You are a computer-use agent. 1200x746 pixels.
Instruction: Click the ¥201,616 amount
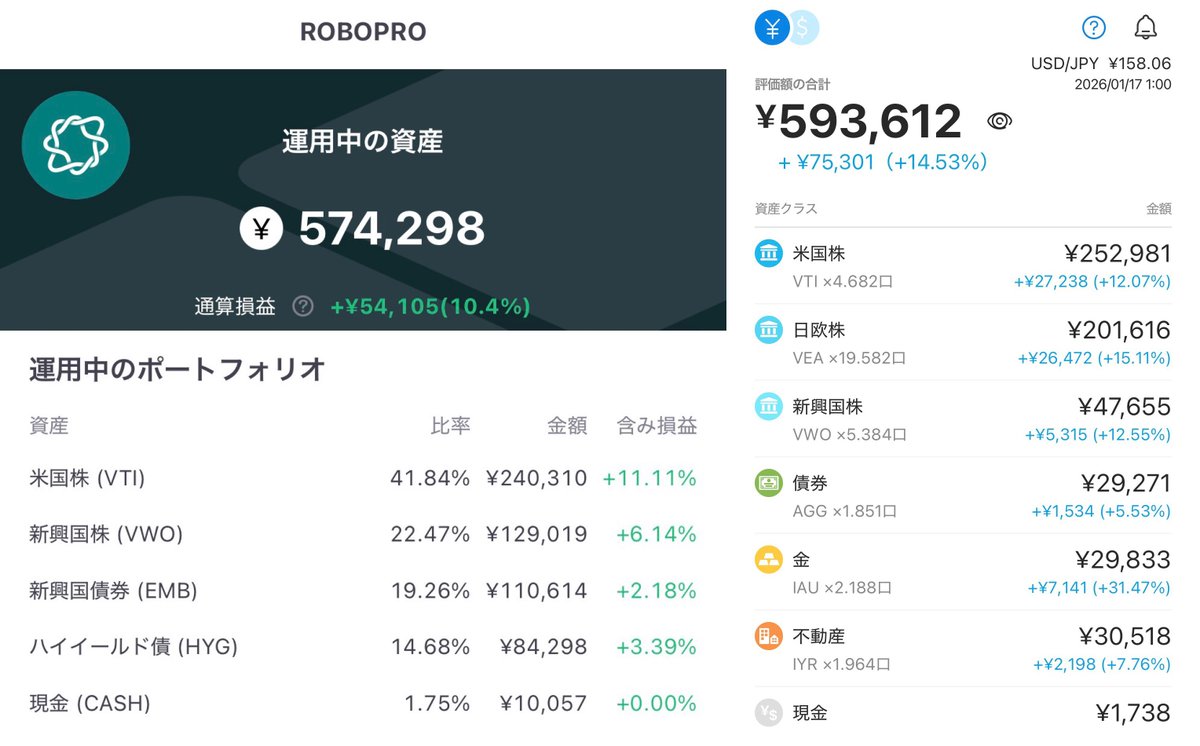(x=1119, y=330)
